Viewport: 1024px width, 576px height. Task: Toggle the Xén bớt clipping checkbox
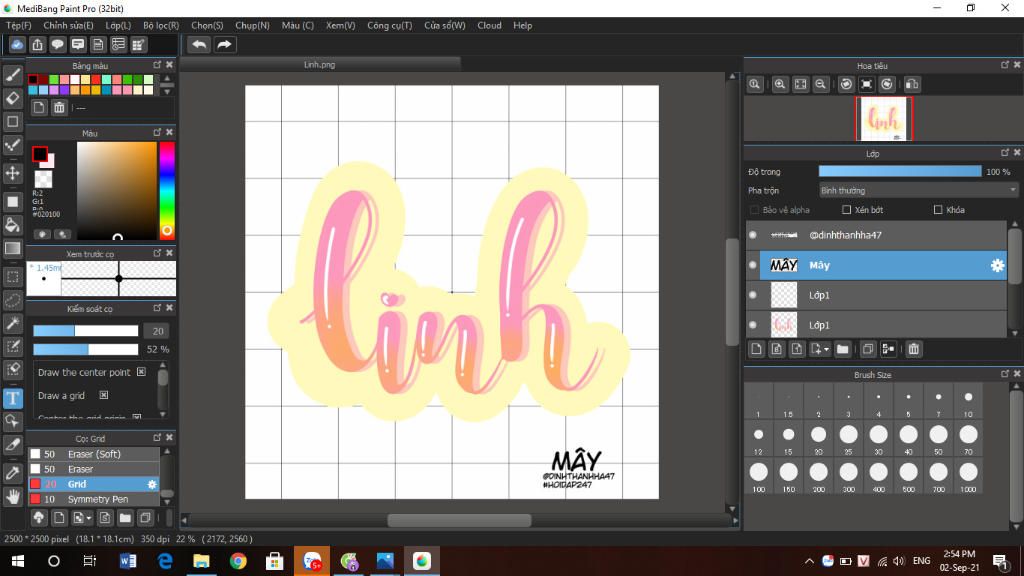(846, 210)
